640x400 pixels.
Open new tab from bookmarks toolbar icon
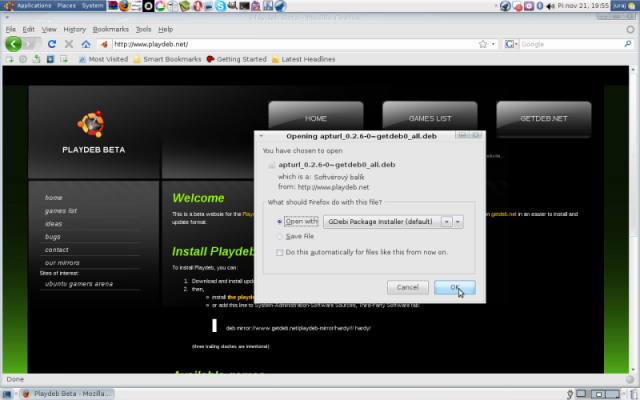[9, 59]
